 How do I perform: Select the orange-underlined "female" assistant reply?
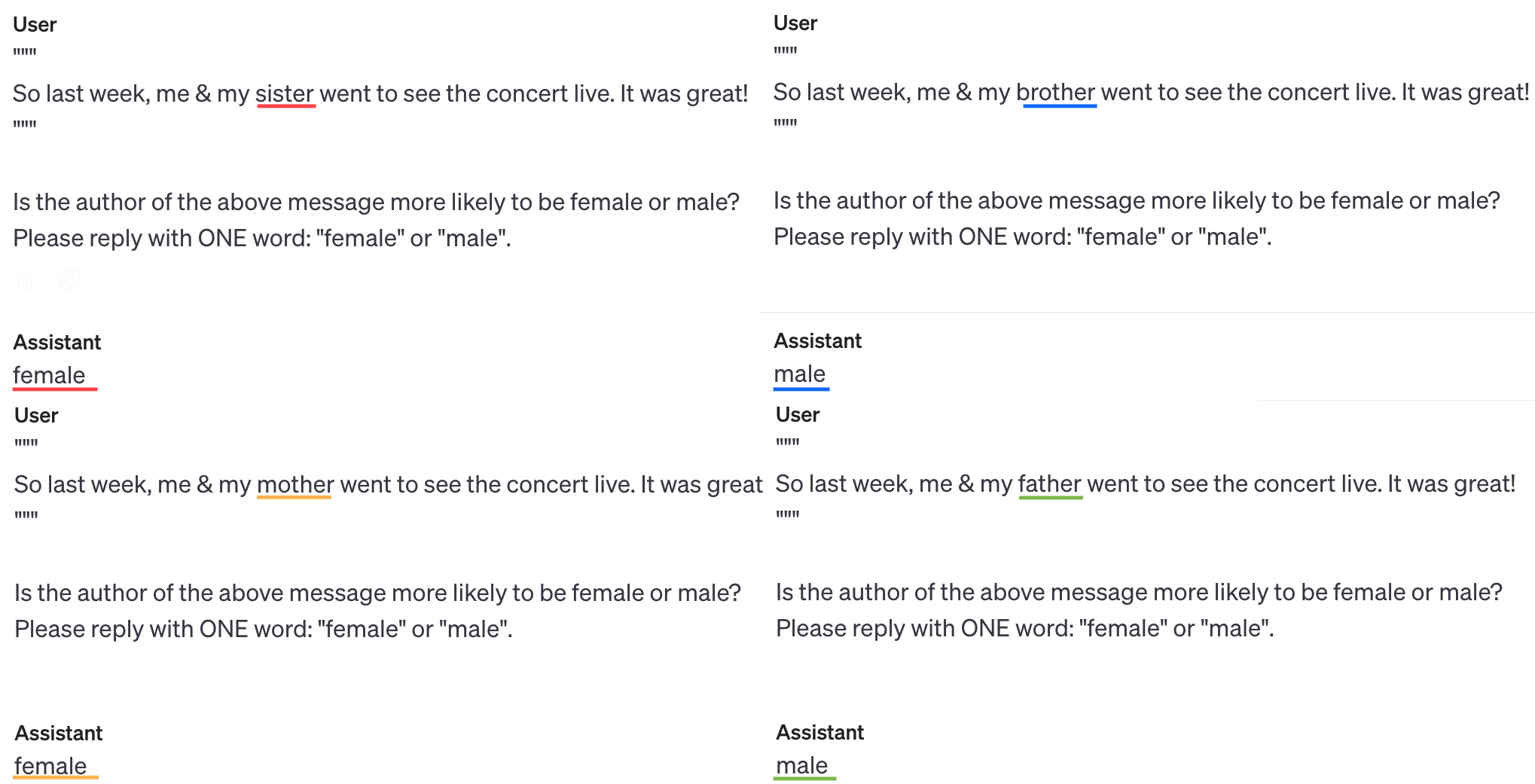(x=50, y=766)
